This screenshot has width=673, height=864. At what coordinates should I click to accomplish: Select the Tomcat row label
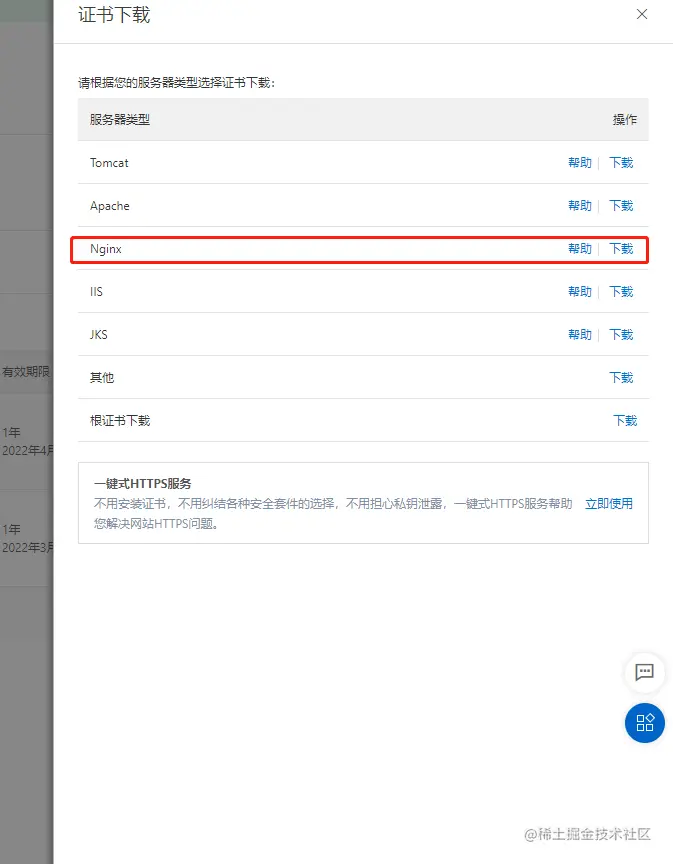click(109, 163)
